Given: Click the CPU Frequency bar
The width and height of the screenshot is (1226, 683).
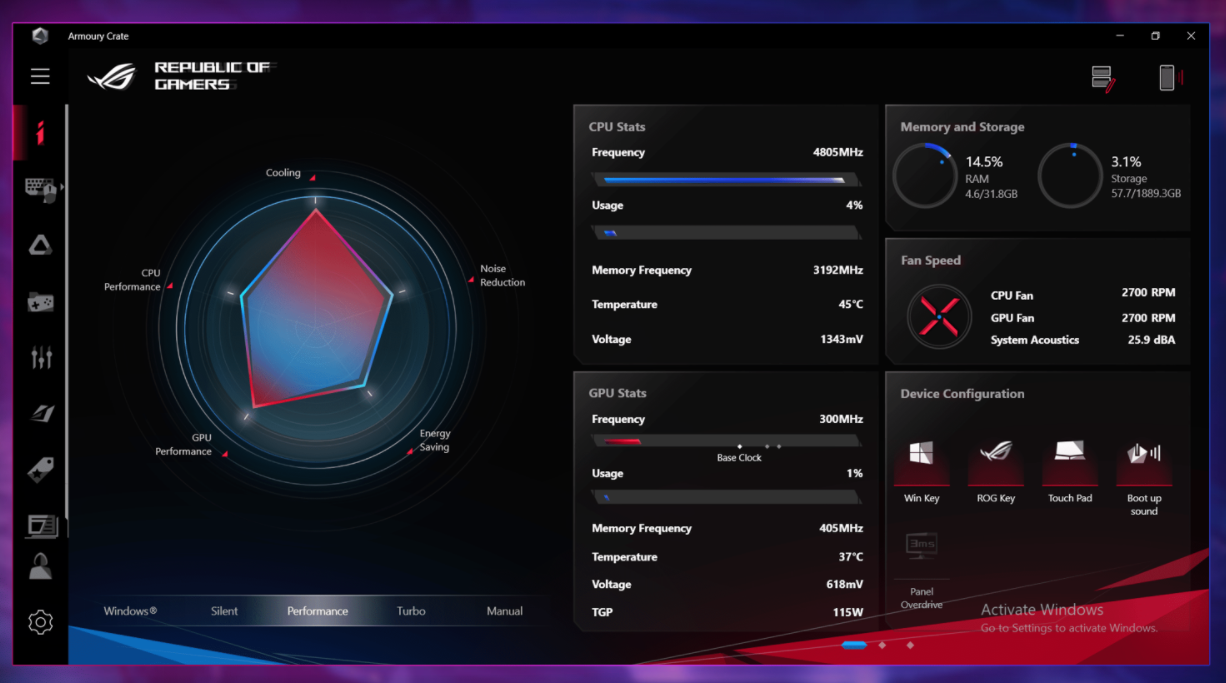Looking at the screenshot, I should [x=727, y=180].
